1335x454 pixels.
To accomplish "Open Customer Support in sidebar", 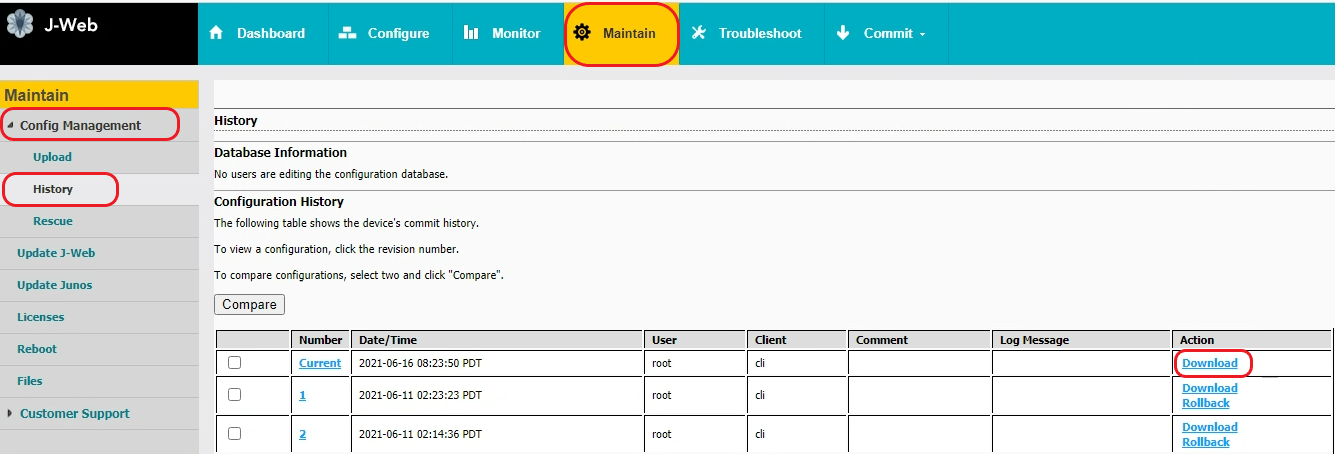I will pos(75,413).
